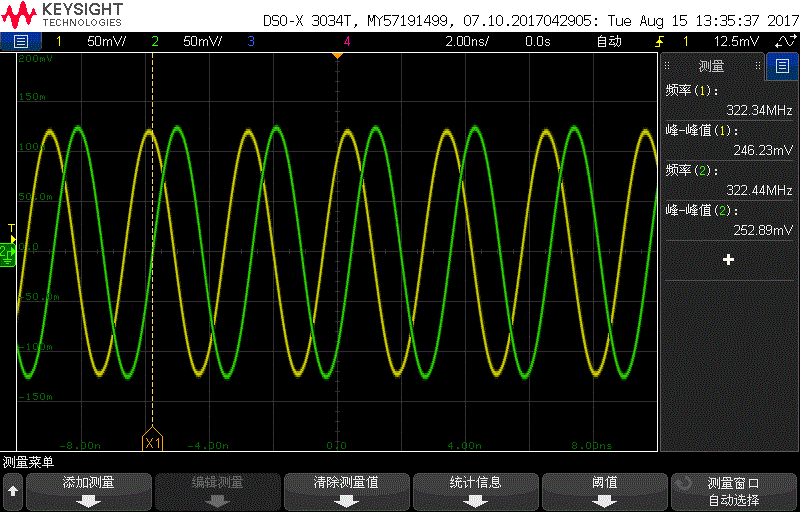Toggle channel 1 yellow indicator
The height and width of the screenshot is (512, 800).
point(59,42)
